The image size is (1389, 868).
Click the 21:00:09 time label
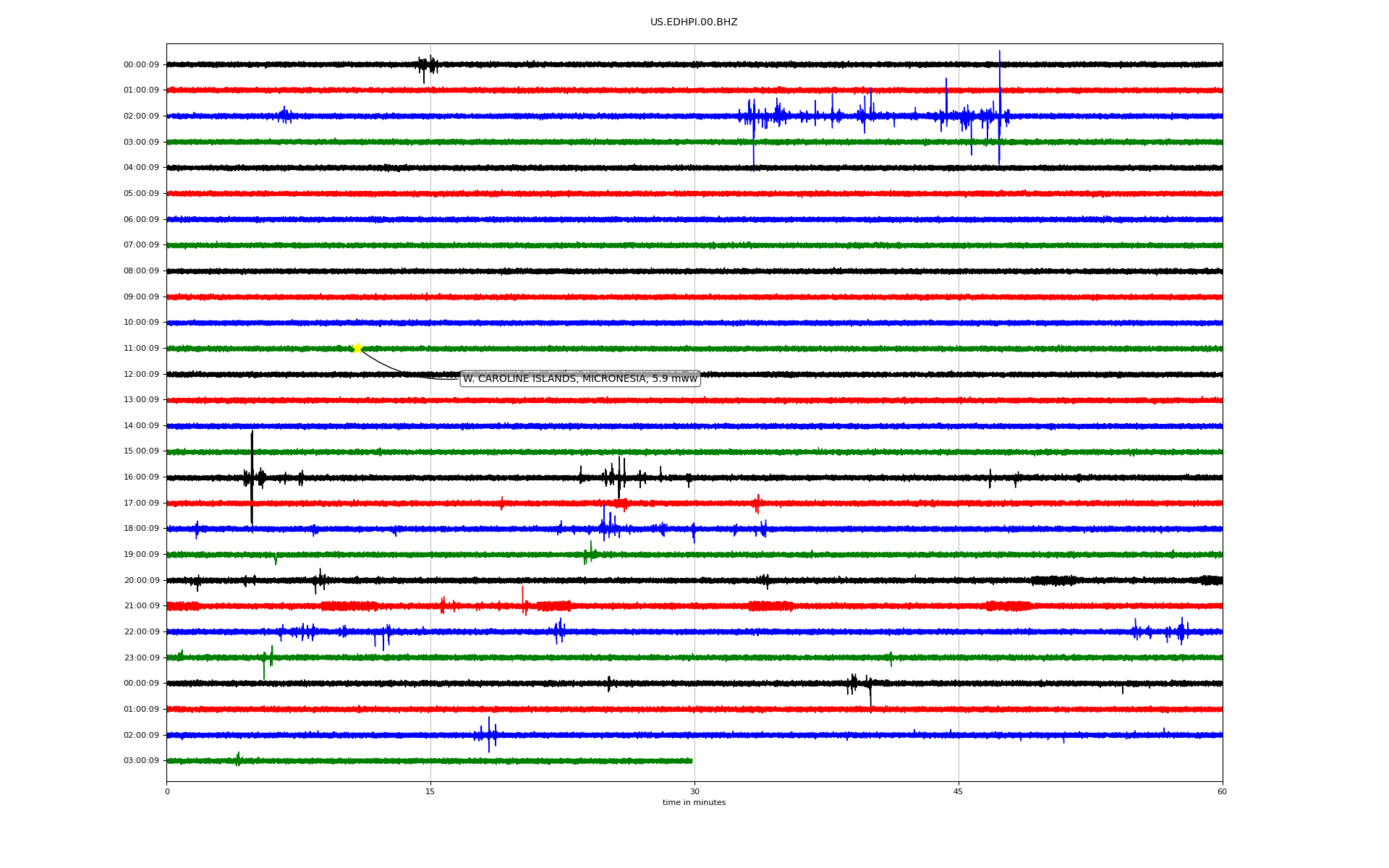coord(141,606)
